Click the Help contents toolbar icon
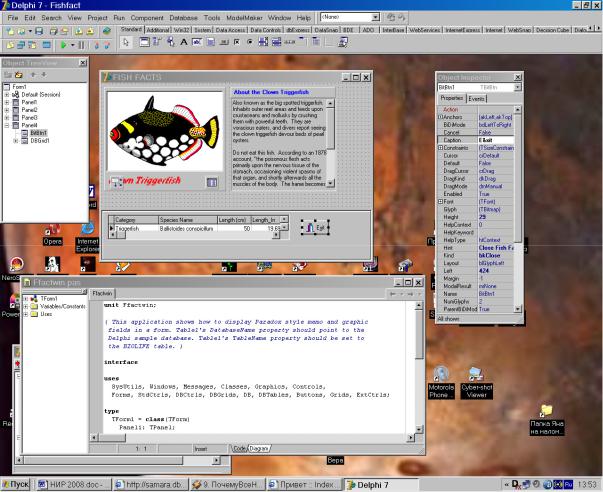603x492 pixels. 107,31
